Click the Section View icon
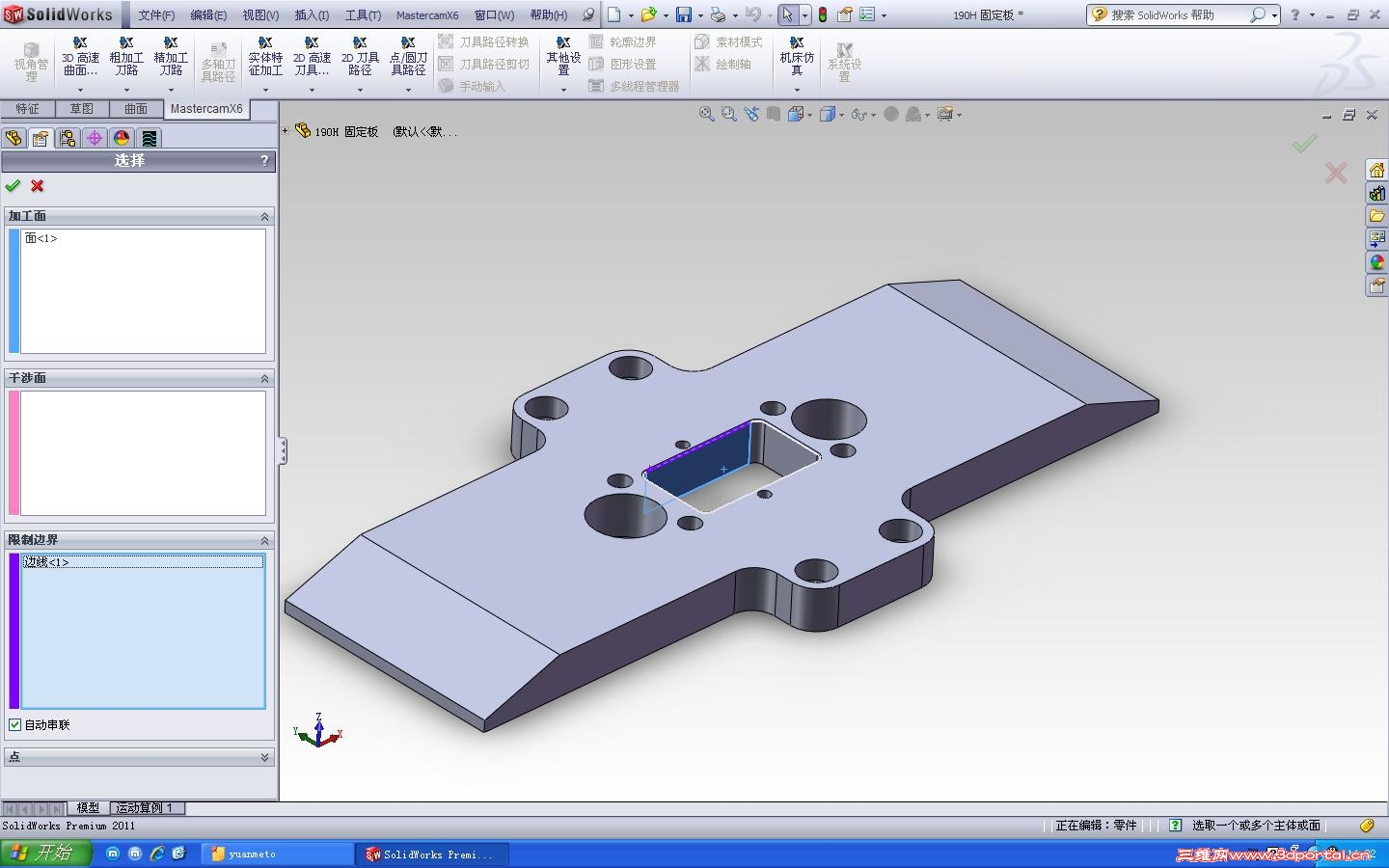 pos(774,114)
